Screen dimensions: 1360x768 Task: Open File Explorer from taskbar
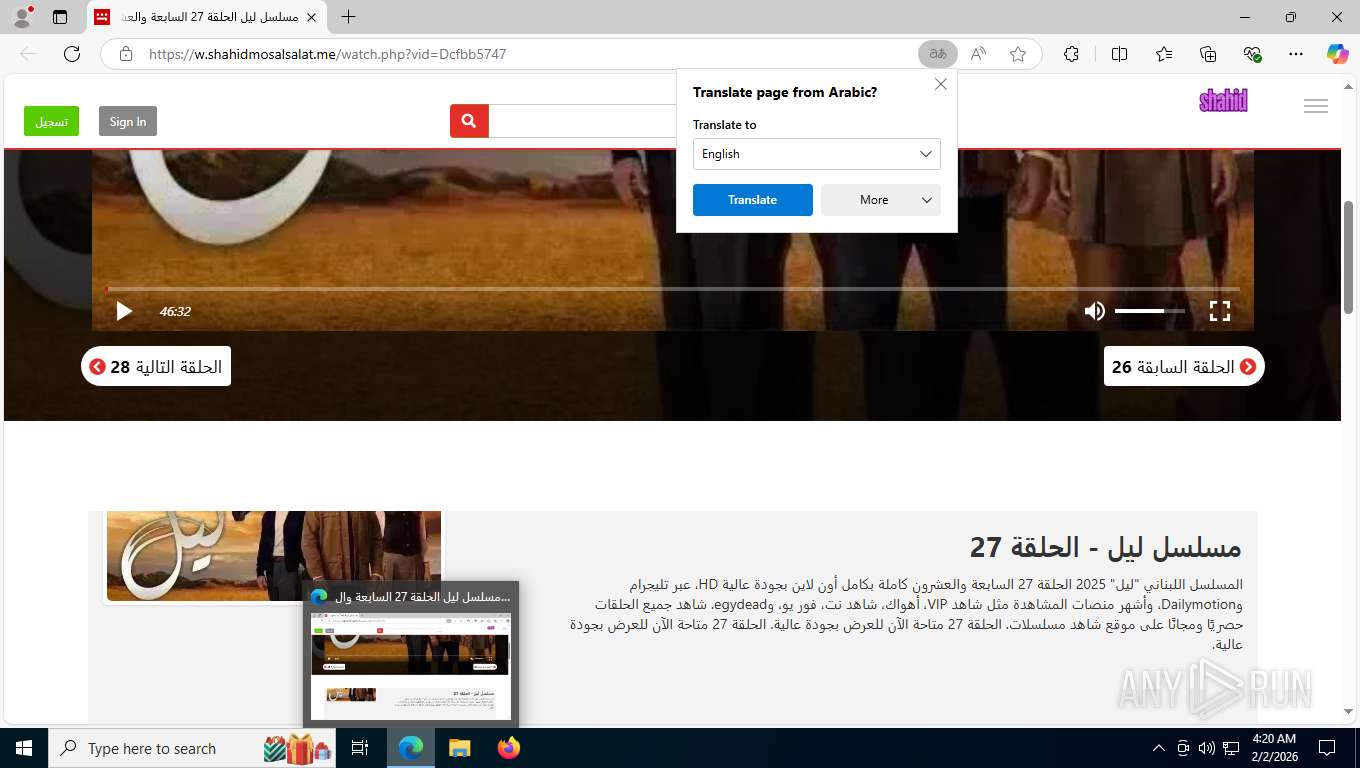(459, 748)
